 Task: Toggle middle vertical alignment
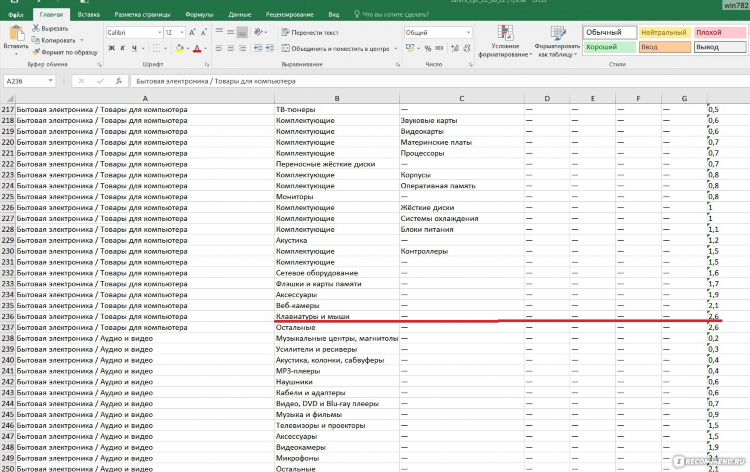231,32
